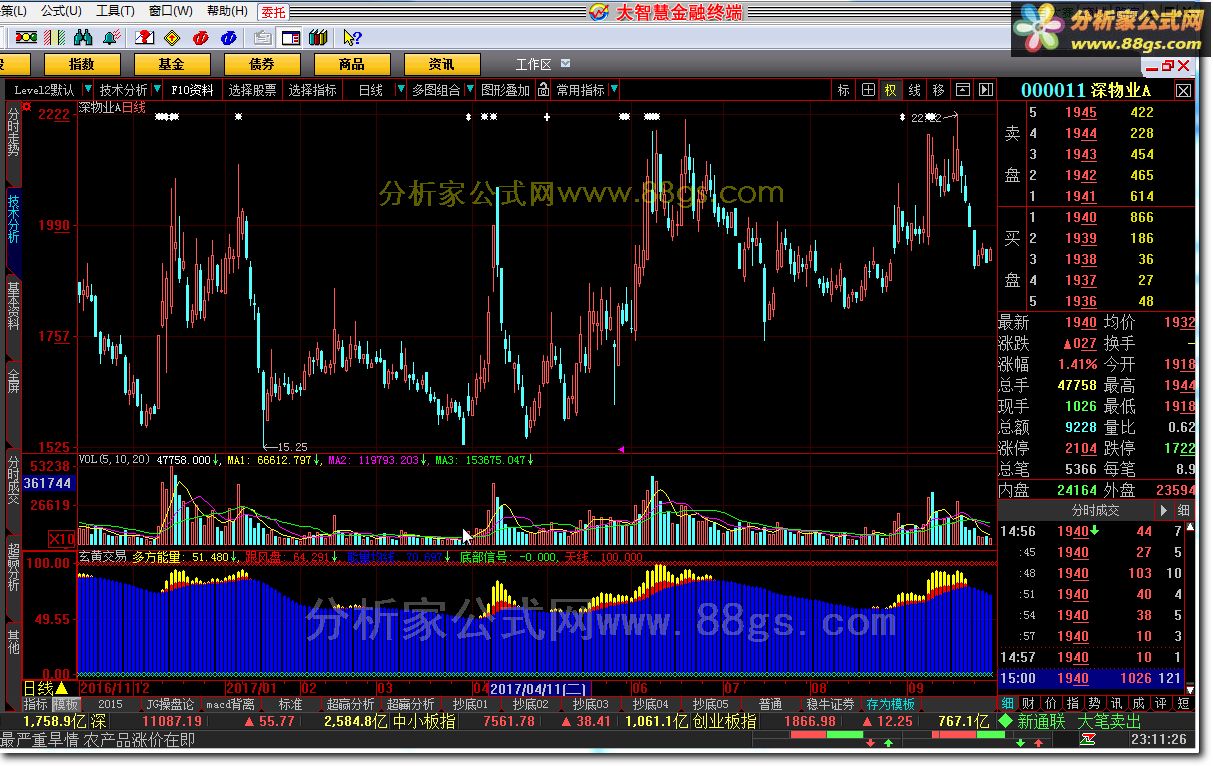Select the 稳牛证券 indicator tab
The height and width of the screenshot is (766, 1213).
(831, 704)
